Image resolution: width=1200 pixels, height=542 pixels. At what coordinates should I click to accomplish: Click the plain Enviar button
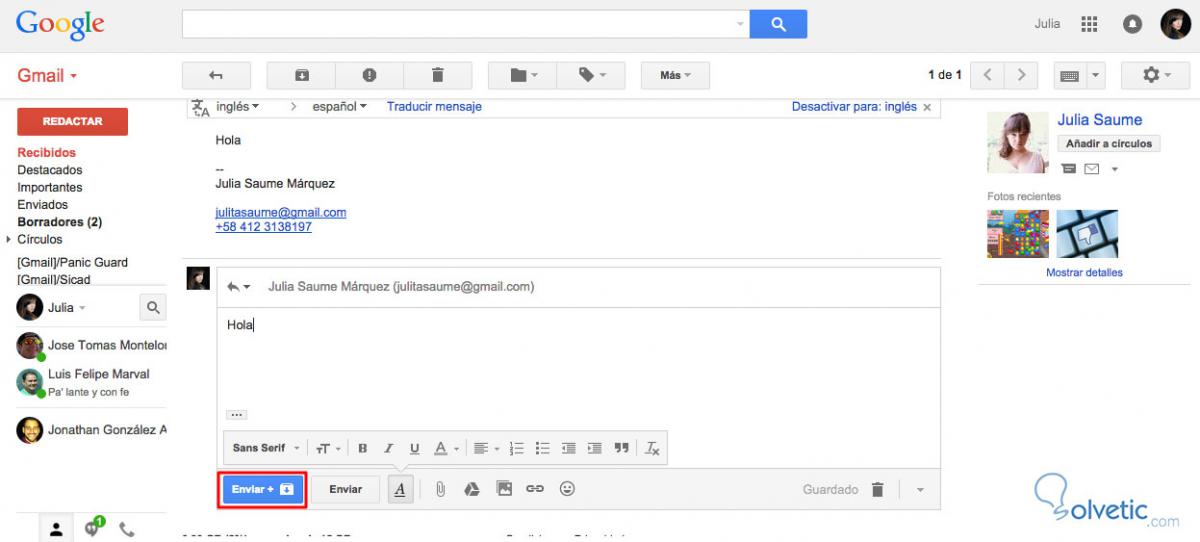pyautogui.click(x=346, y=489)
